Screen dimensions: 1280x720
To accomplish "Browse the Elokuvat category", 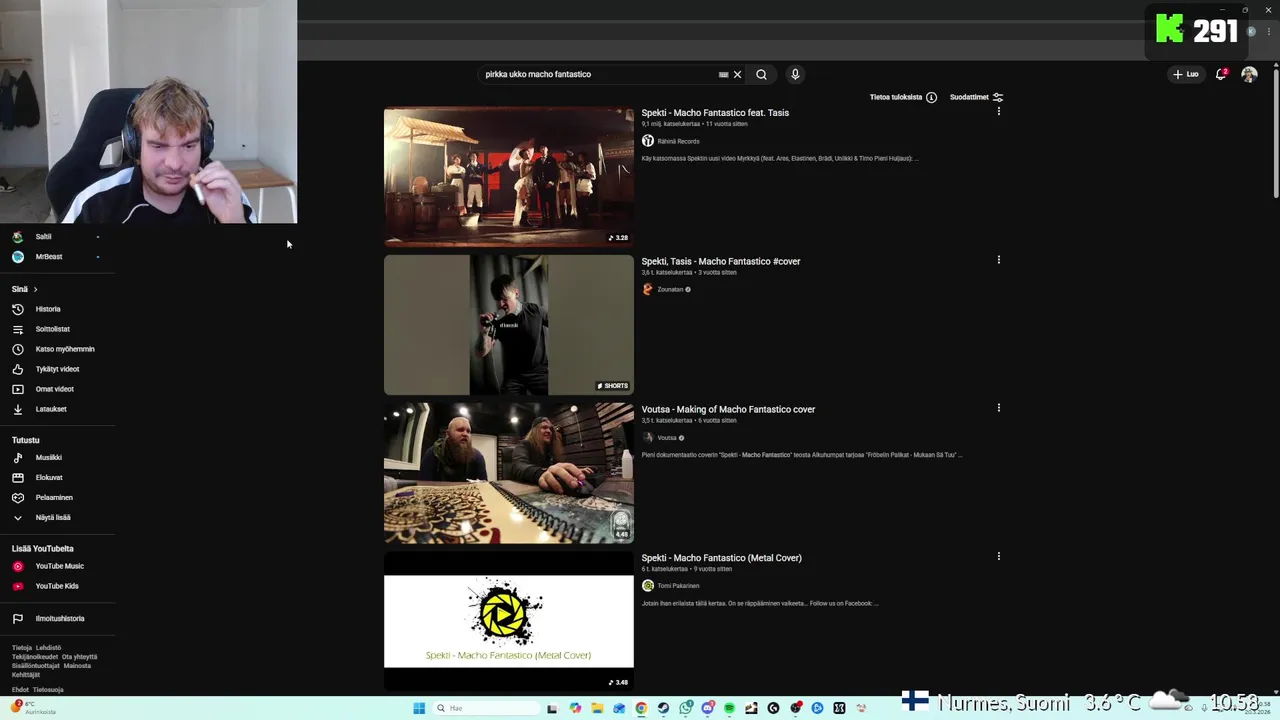I will tap(49, 477).
